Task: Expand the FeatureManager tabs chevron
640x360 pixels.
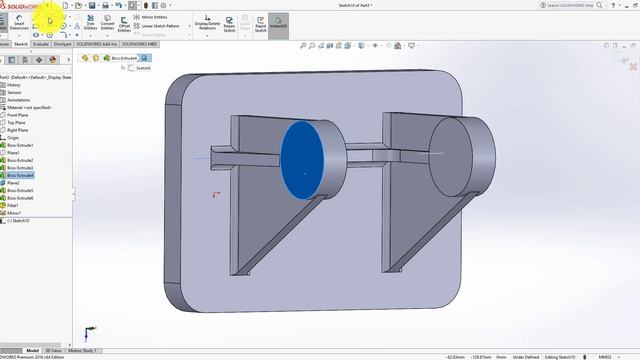Action: [68, 60]
